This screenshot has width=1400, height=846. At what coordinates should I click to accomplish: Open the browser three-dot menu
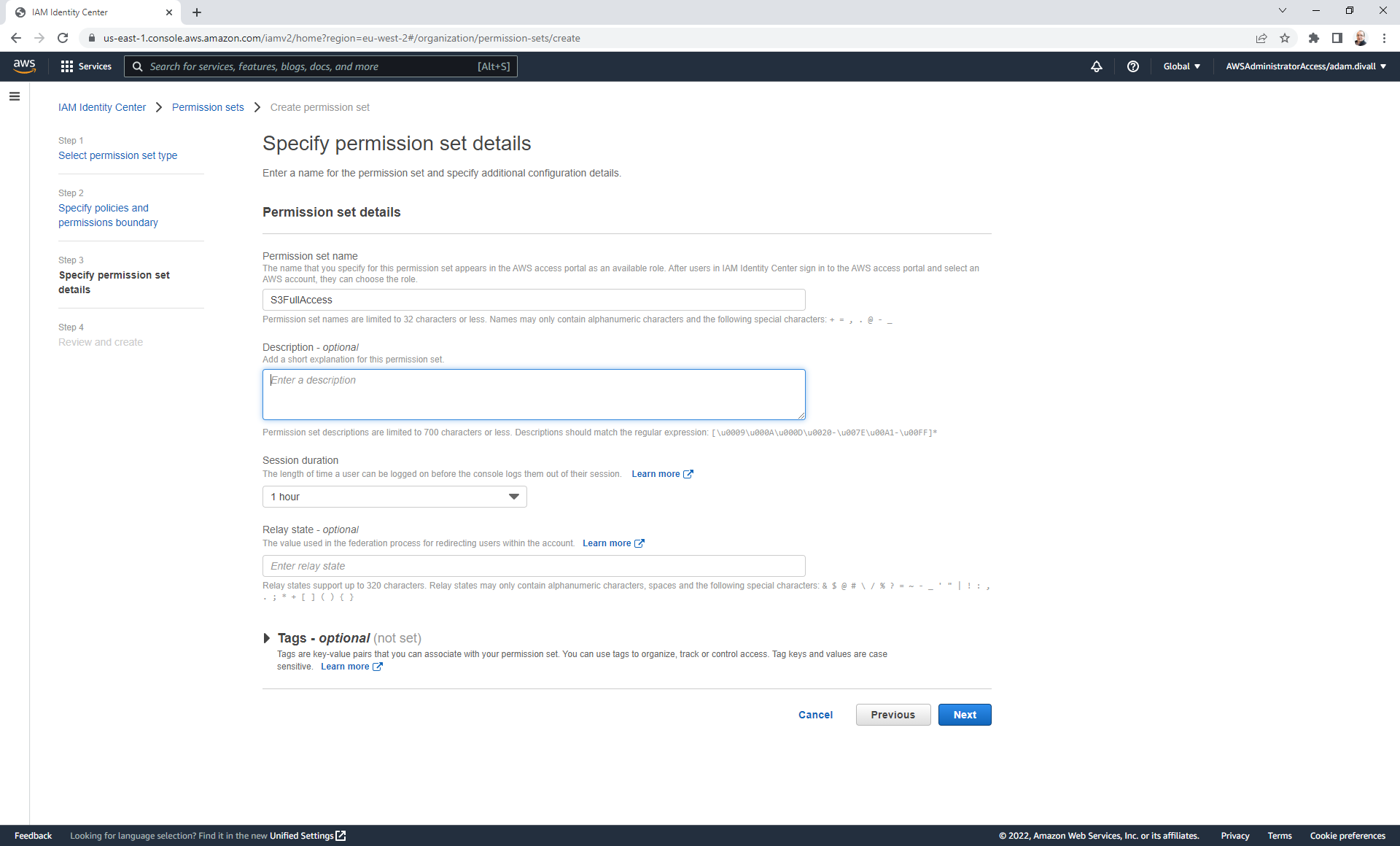click(x=1385, y=38)
